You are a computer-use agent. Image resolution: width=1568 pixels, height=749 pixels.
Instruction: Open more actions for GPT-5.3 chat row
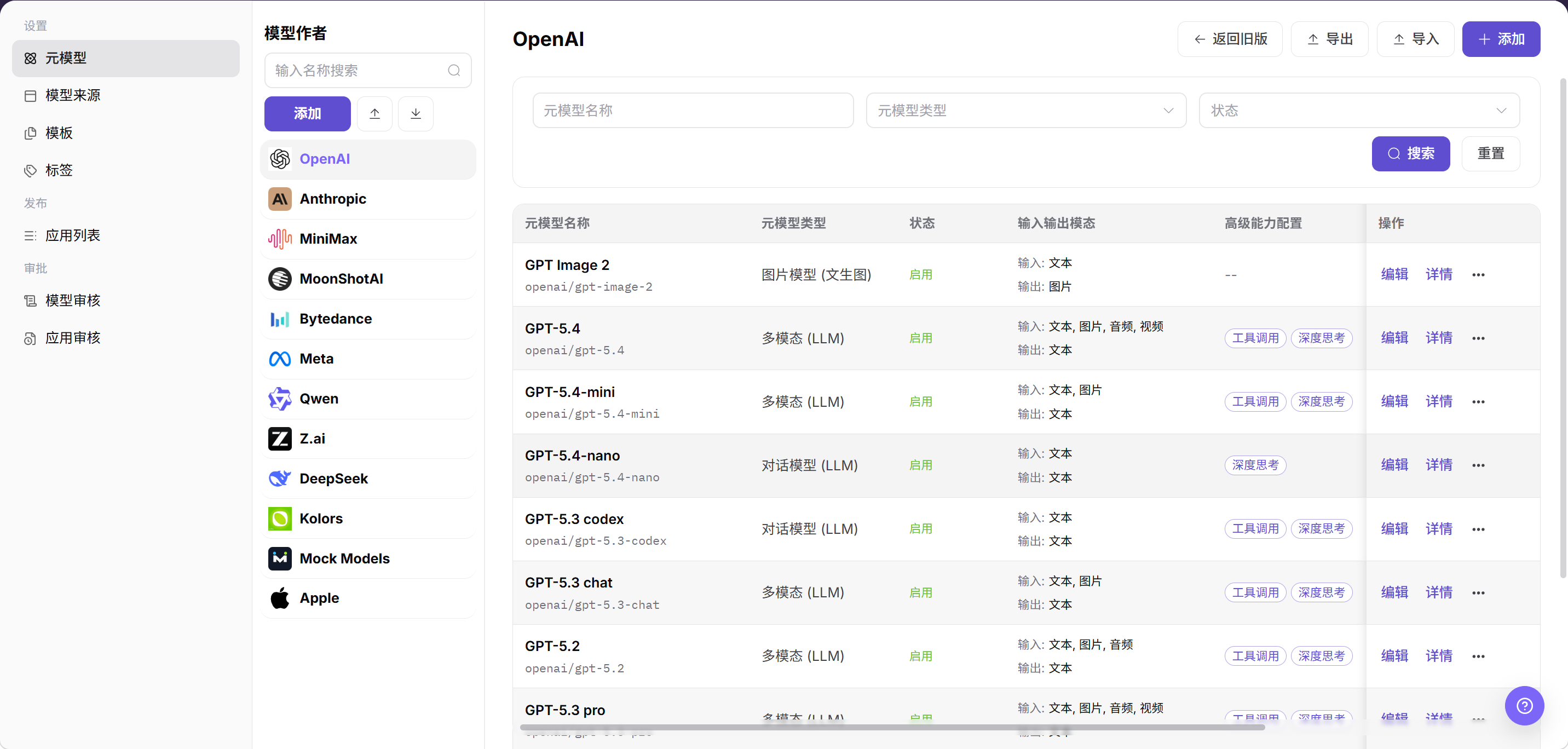click(1479, 592)
